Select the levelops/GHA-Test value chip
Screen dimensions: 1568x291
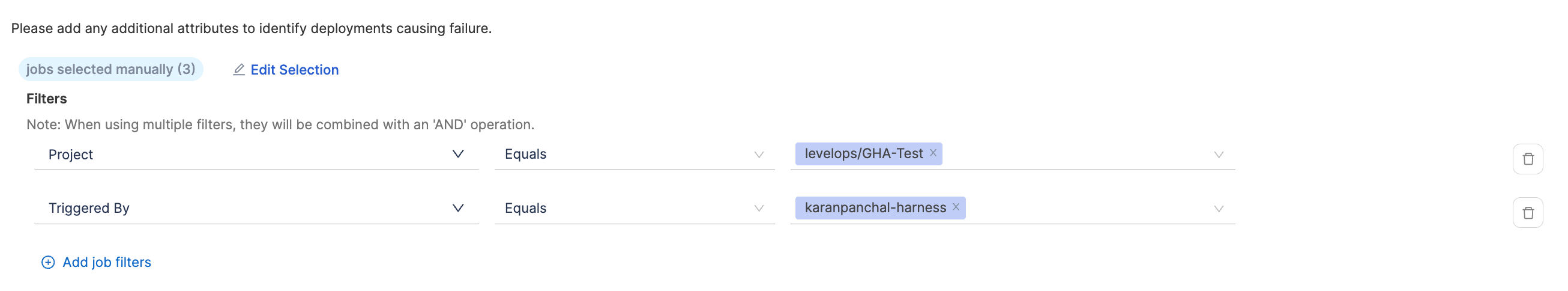863,154
